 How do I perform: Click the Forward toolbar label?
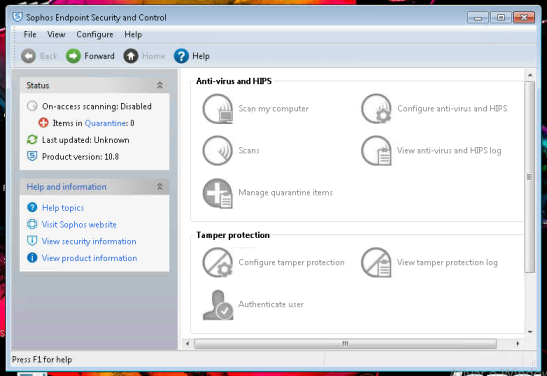99,56
